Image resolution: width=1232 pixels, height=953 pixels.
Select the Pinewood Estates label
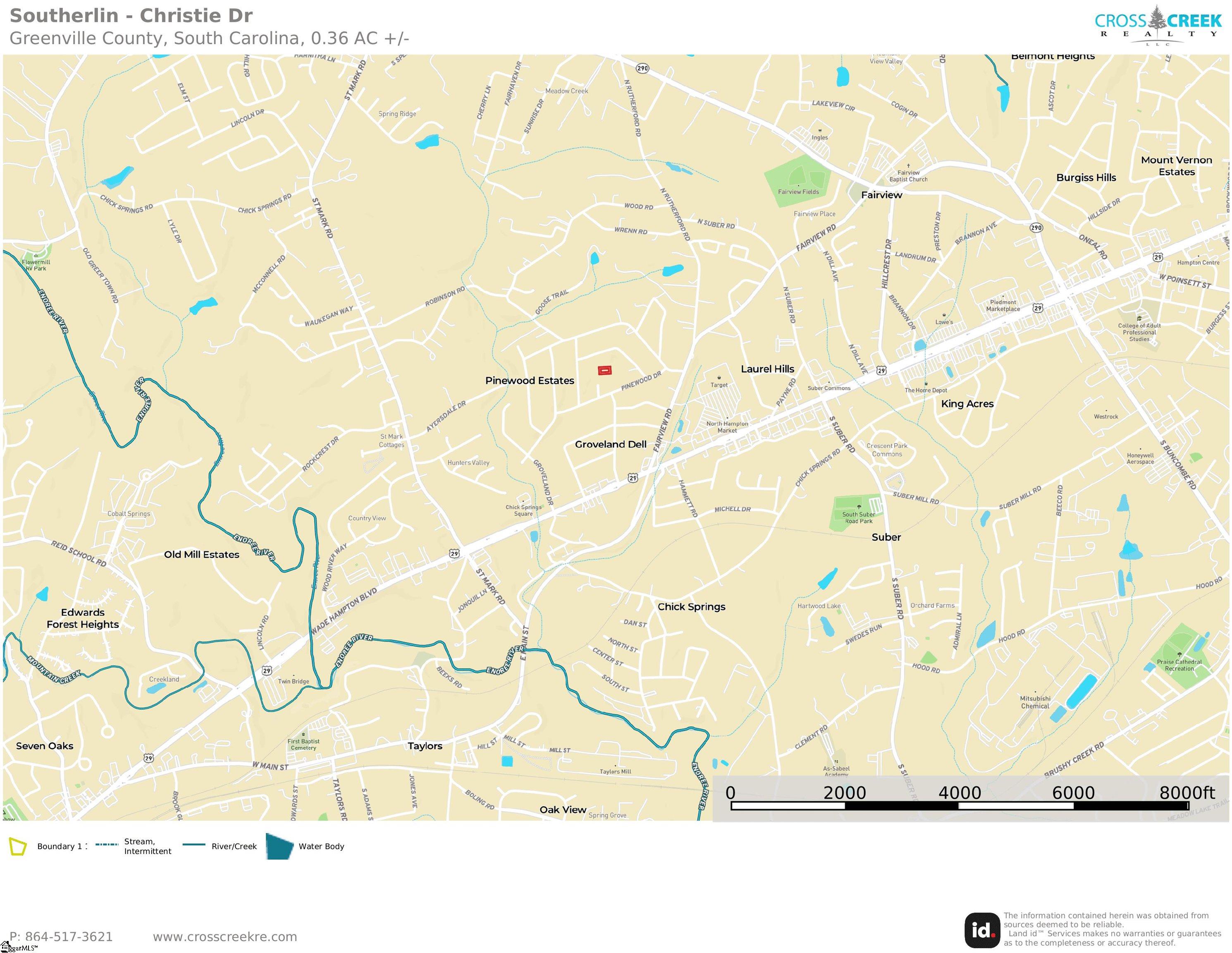pyautogui.click(x=530, y=380)
